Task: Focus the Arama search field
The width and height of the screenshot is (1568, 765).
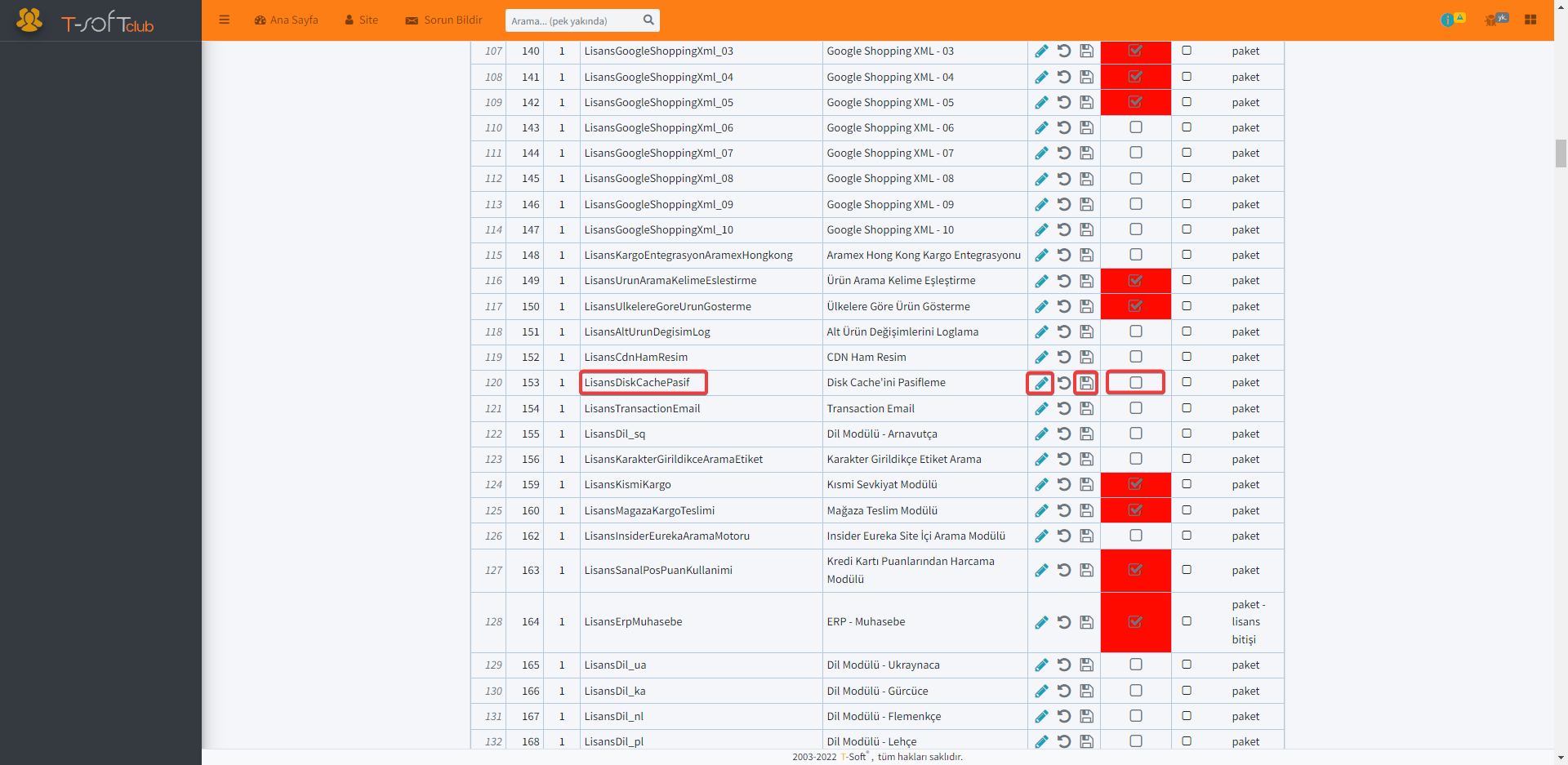Action: click(572, 20)
